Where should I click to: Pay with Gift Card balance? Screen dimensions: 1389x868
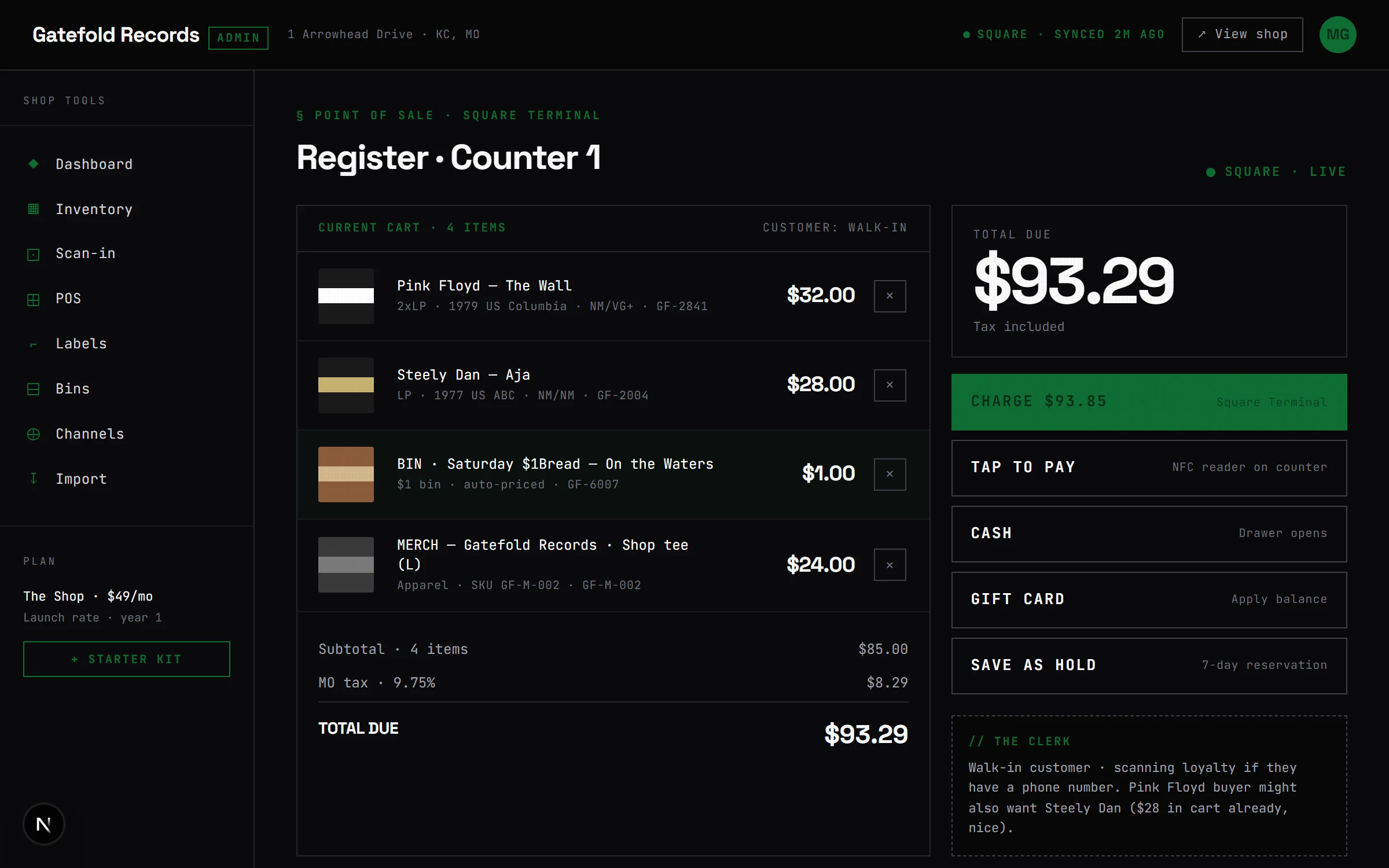pyautogui.click(x=1149, y=600)
